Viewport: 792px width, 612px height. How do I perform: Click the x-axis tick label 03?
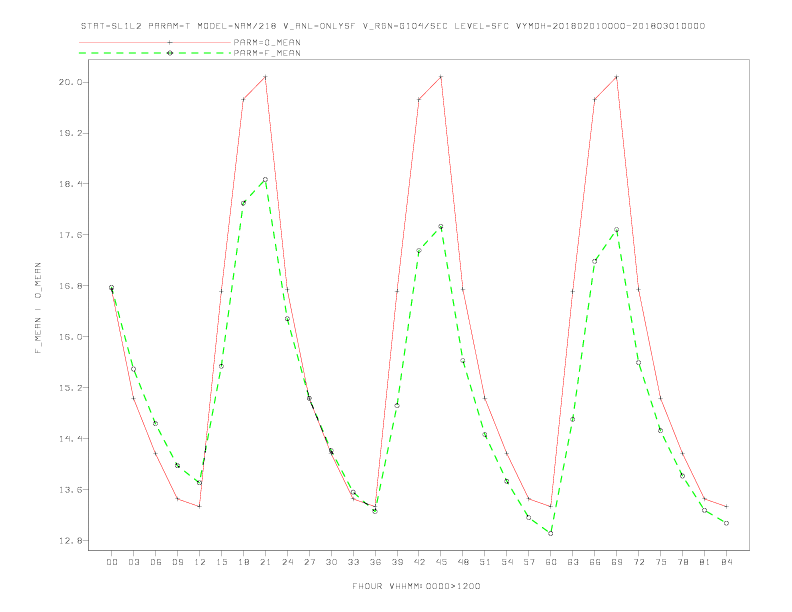pos(134,562)
